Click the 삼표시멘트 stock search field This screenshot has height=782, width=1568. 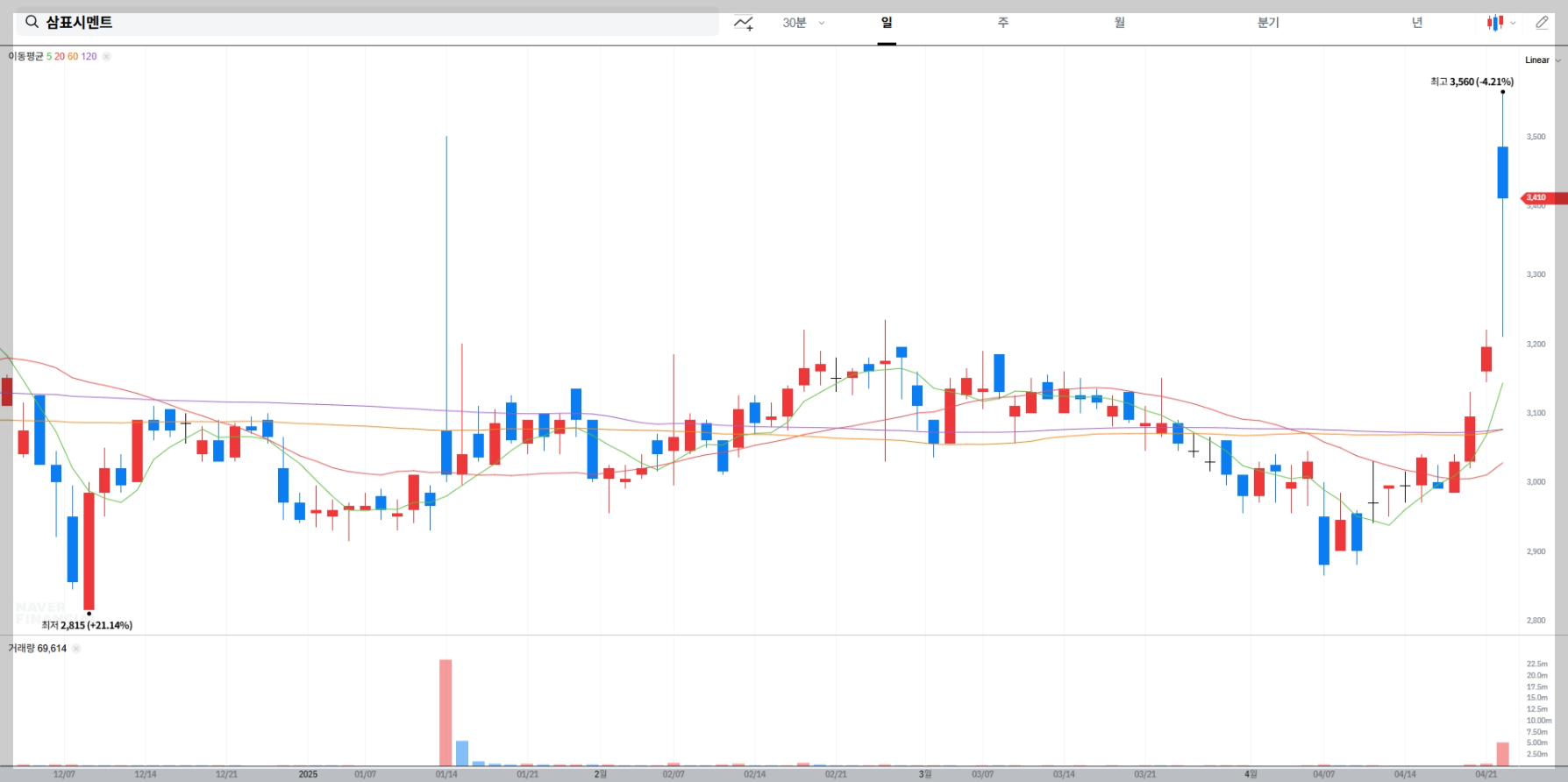tap(367, 22)
